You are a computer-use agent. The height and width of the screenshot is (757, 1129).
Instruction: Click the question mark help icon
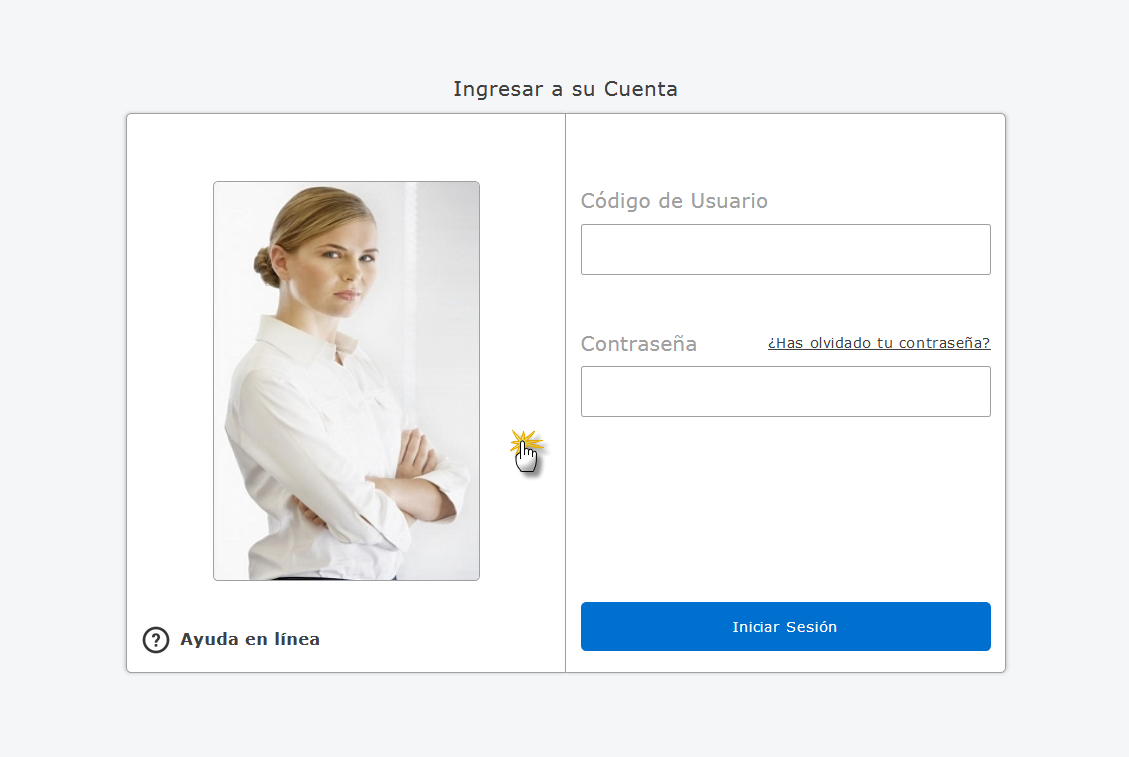coord(156,640)
